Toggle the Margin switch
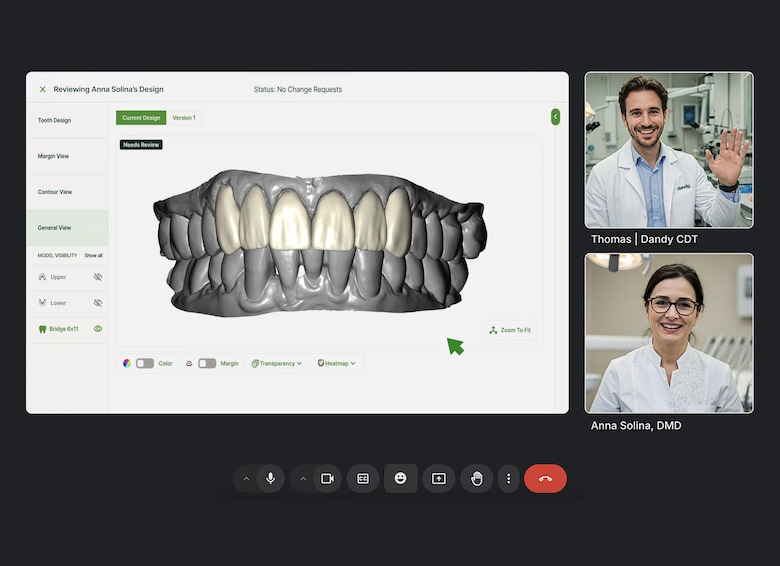780x566 pixels. point(207,363)
